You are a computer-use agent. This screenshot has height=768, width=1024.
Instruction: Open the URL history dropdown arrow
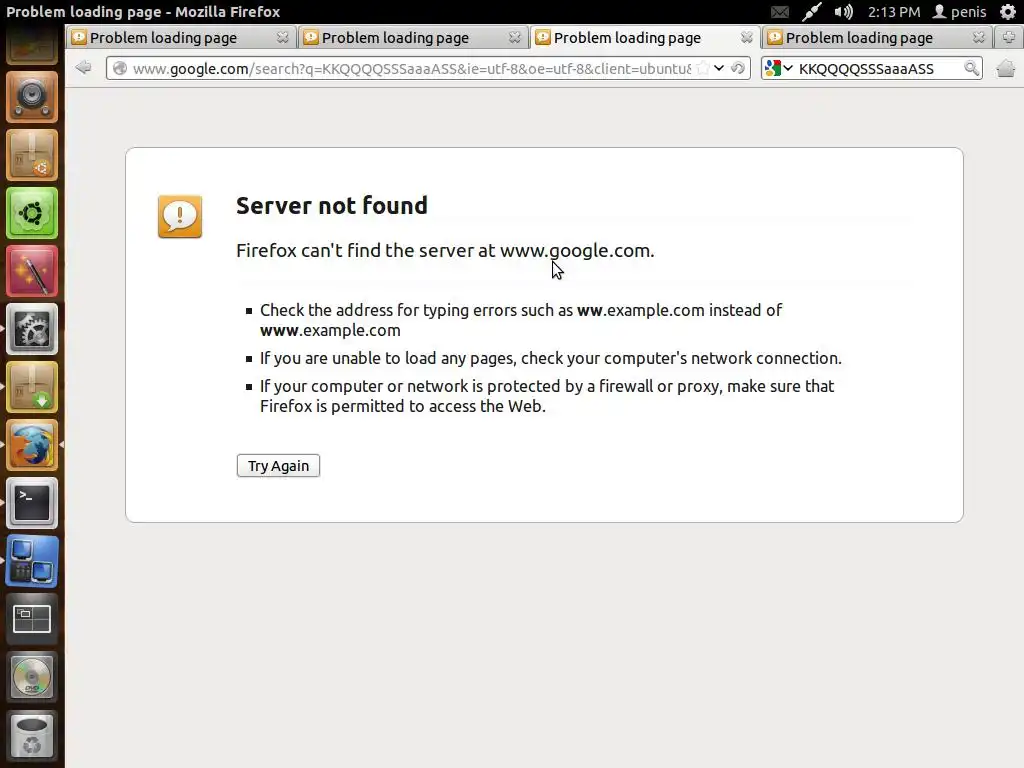point(719,68)
